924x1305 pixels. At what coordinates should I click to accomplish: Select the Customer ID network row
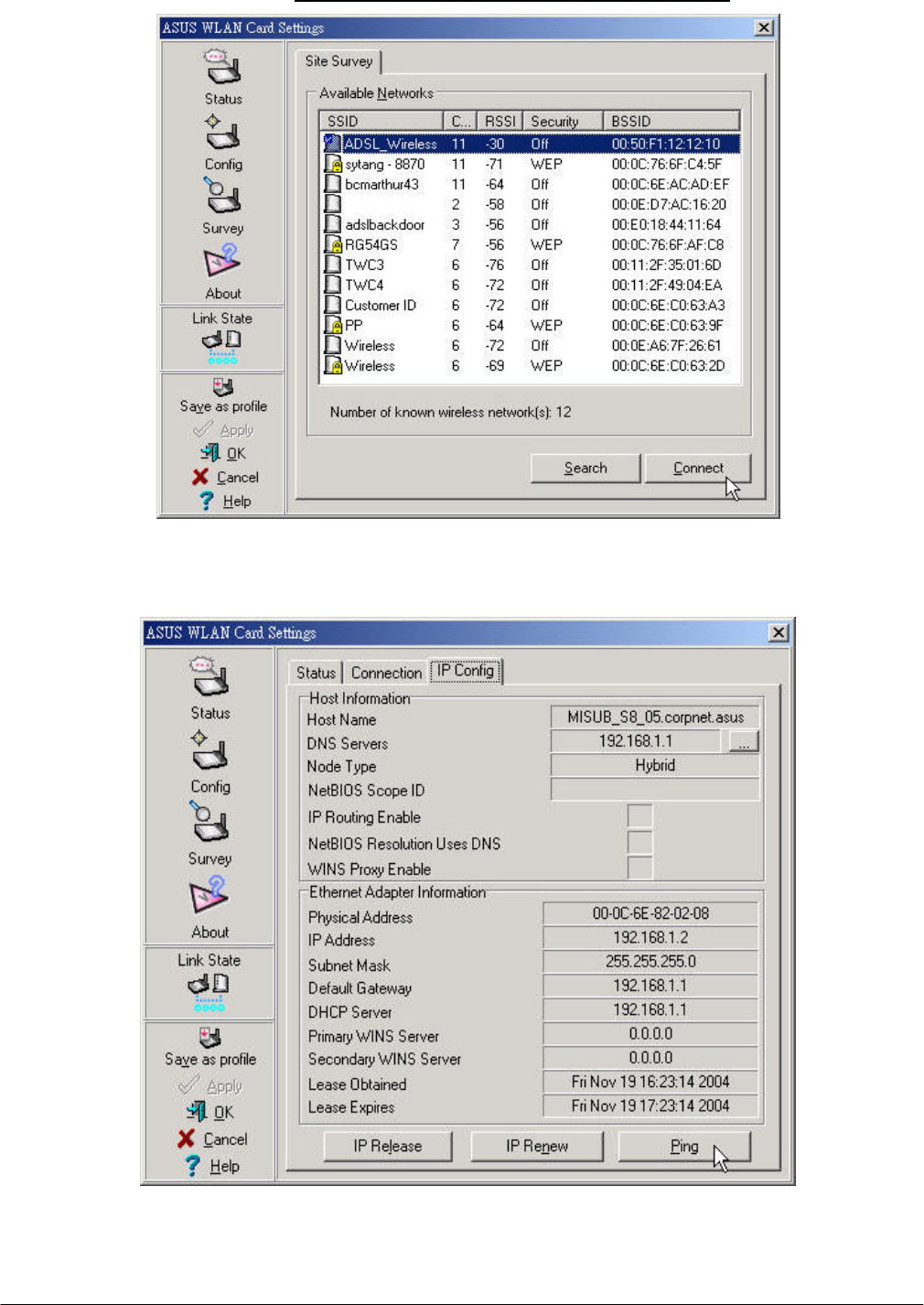tap(530, 305)
